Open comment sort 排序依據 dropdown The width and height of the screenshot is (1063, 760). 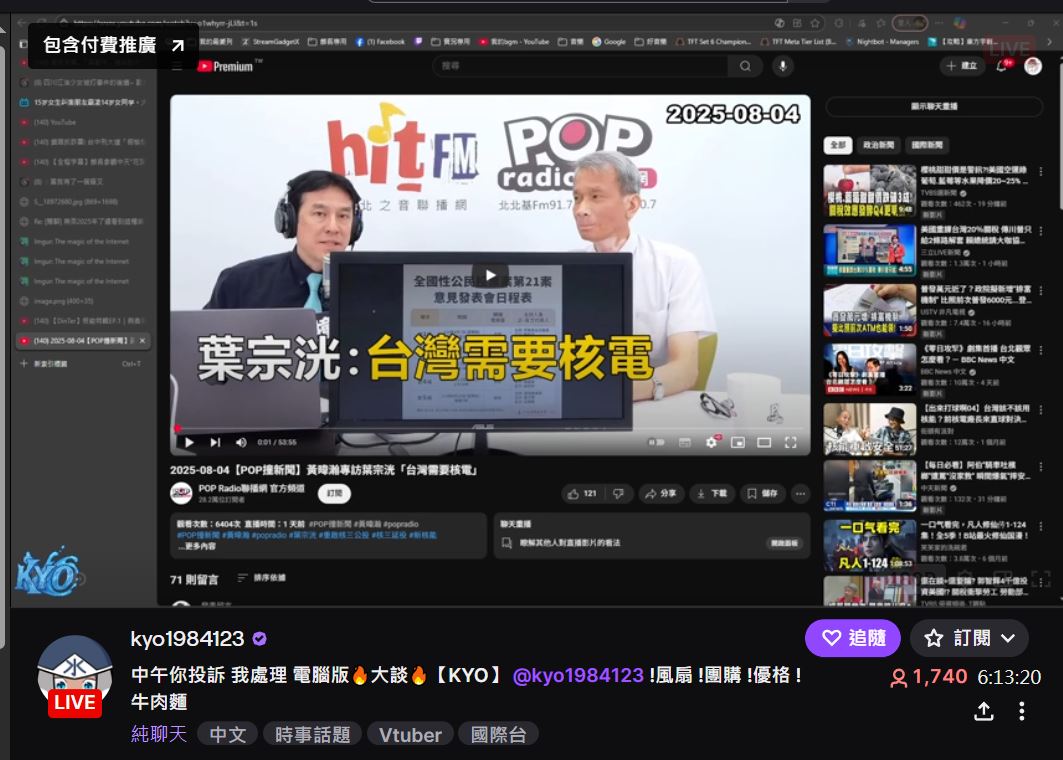point(262,578)
